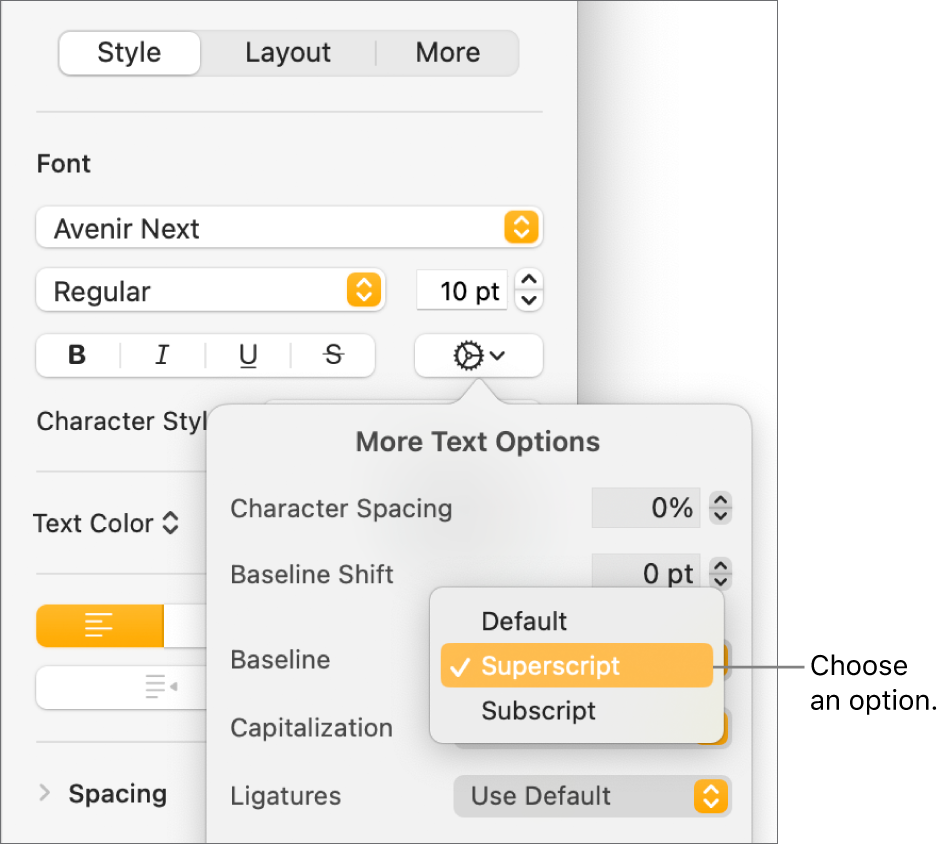Click the Character Spacing stepper
Viewport: 942px width, 846px height.
(721, 508)
